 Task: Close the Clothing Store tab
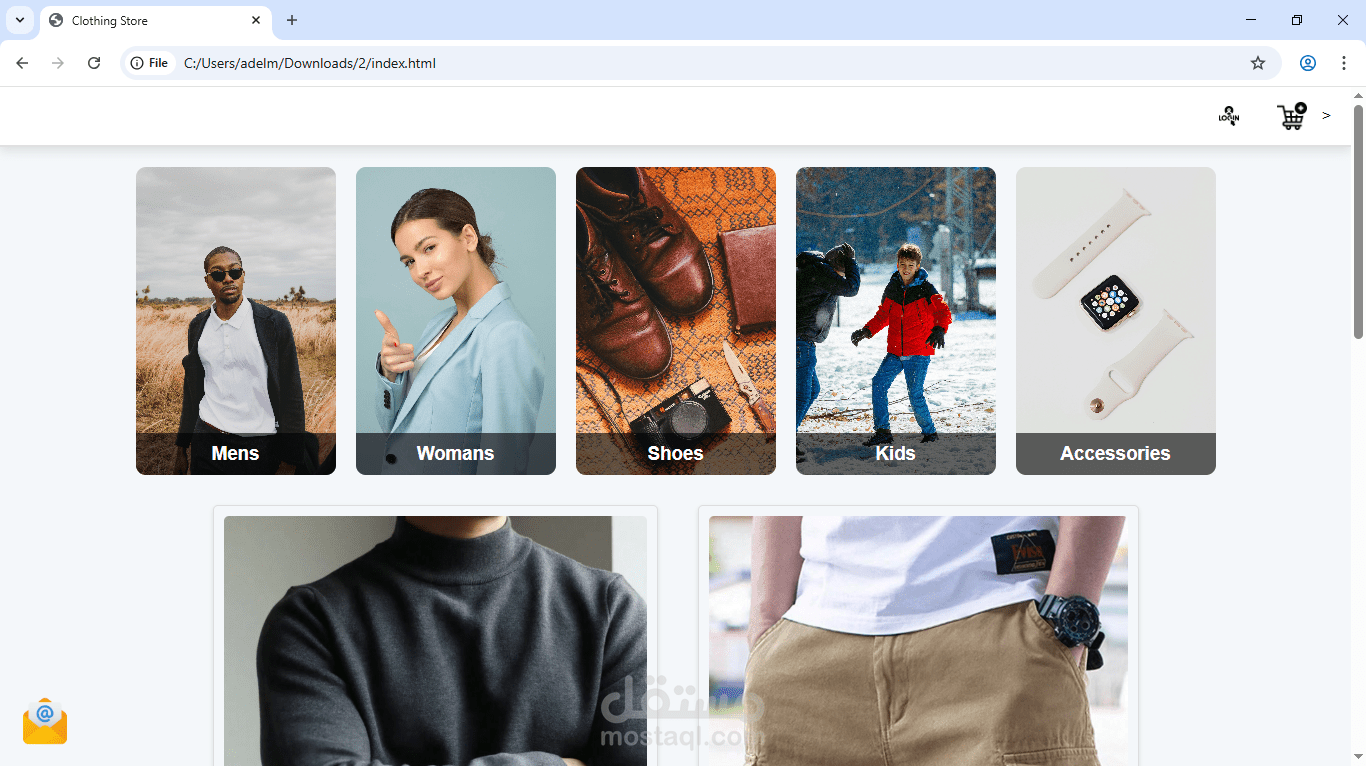(x=256, y=20)
